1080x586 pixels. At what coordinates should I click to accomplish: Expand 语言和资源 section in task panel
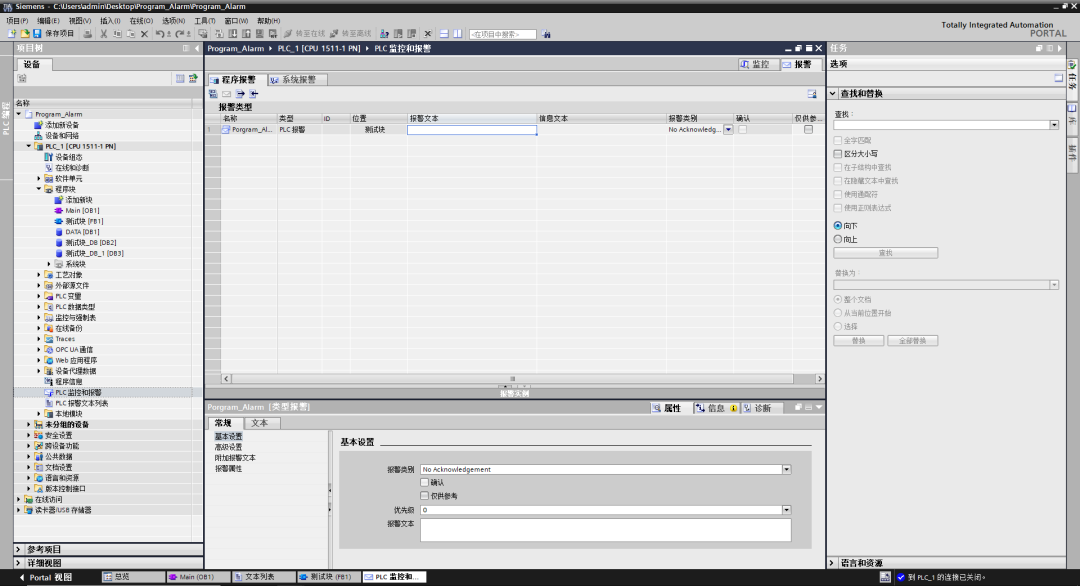click(x=832, y=563)
